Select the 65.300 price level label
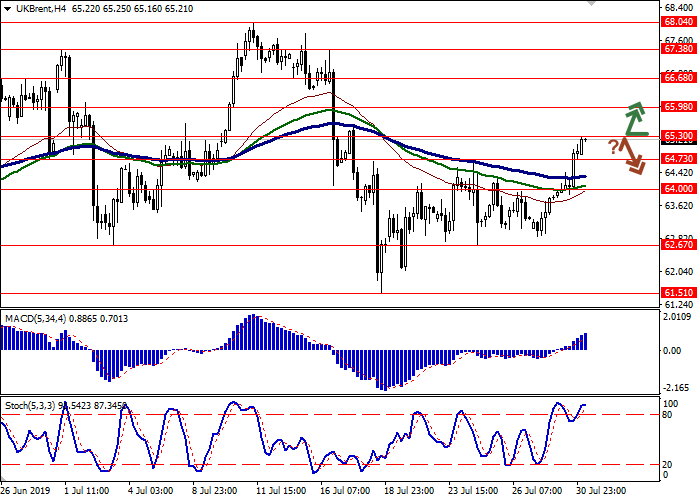This screenshot has width=700, height=500. [678, 135]
